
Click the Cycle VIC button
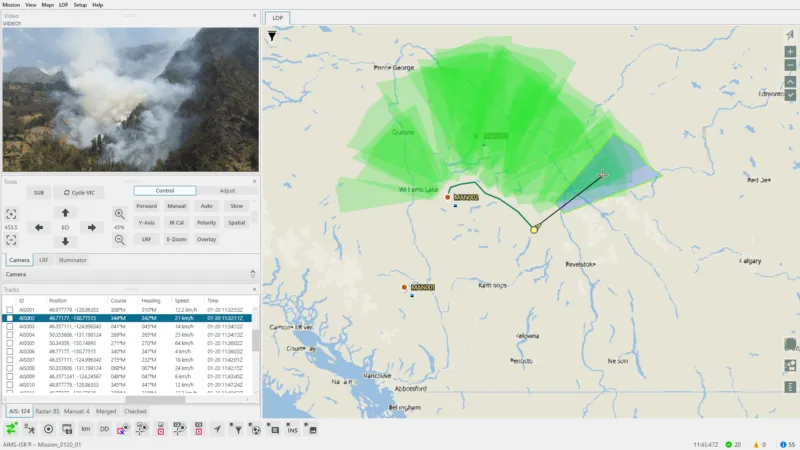point(79,193)
